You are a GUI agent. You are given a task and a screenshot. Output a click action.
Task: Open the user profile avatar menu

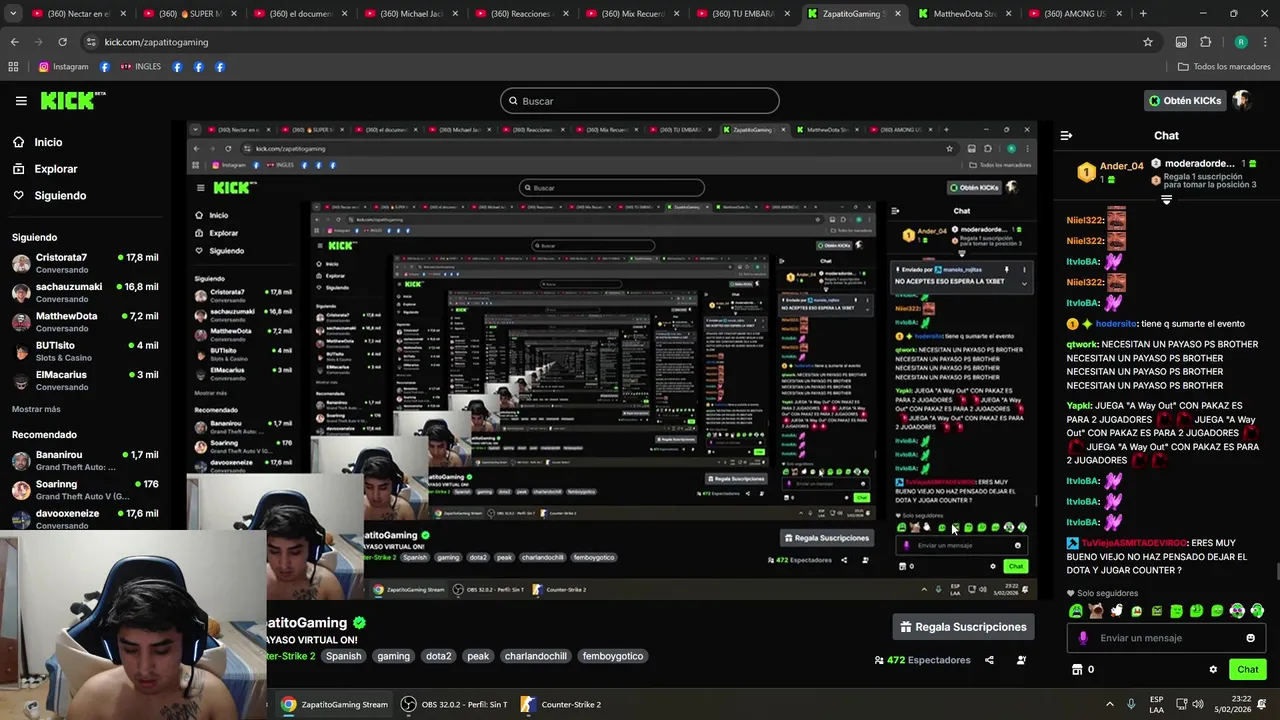tap(1242, 100)
